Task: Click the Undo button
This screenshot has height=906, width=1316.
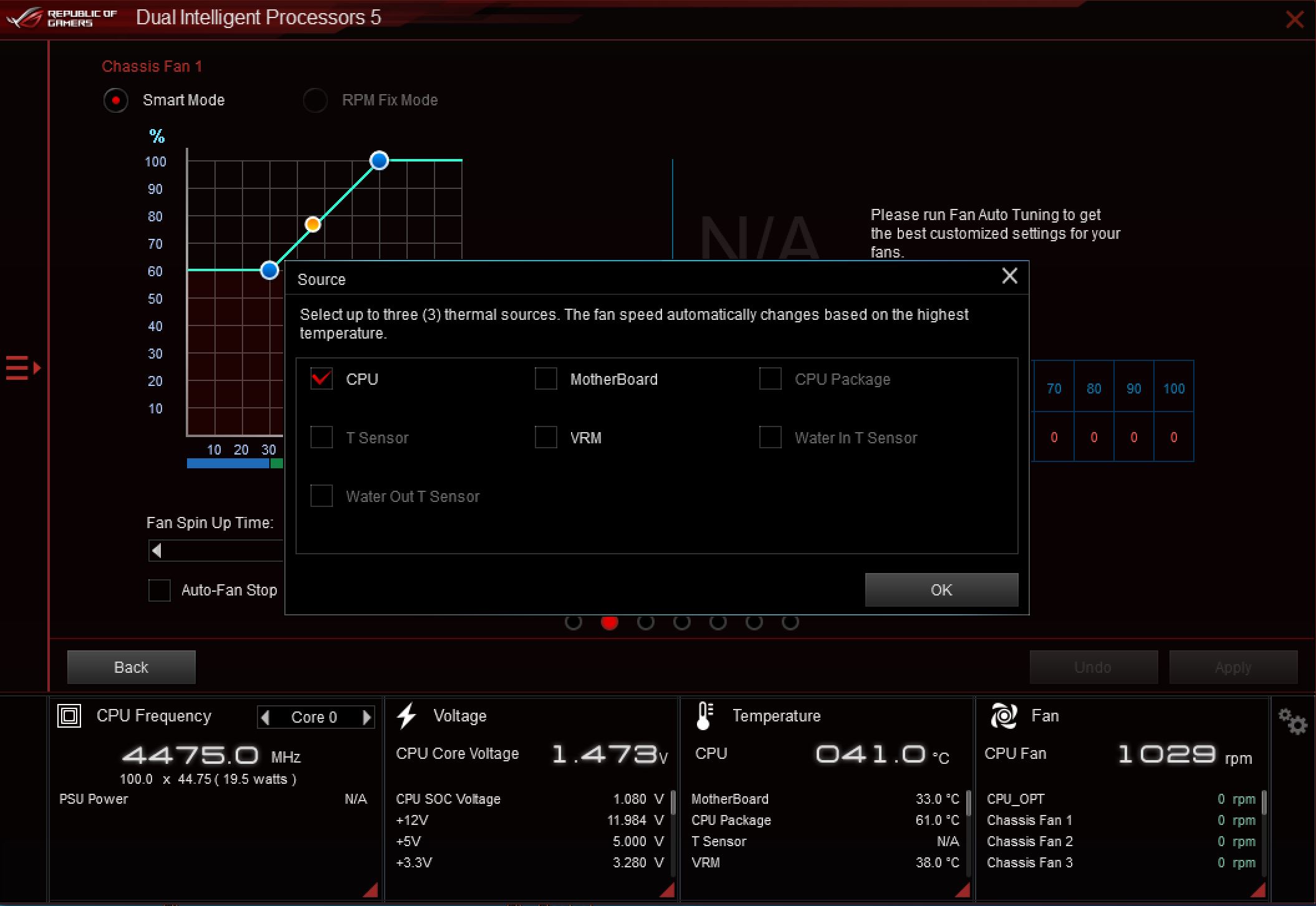Action: tap(1093, 667)
